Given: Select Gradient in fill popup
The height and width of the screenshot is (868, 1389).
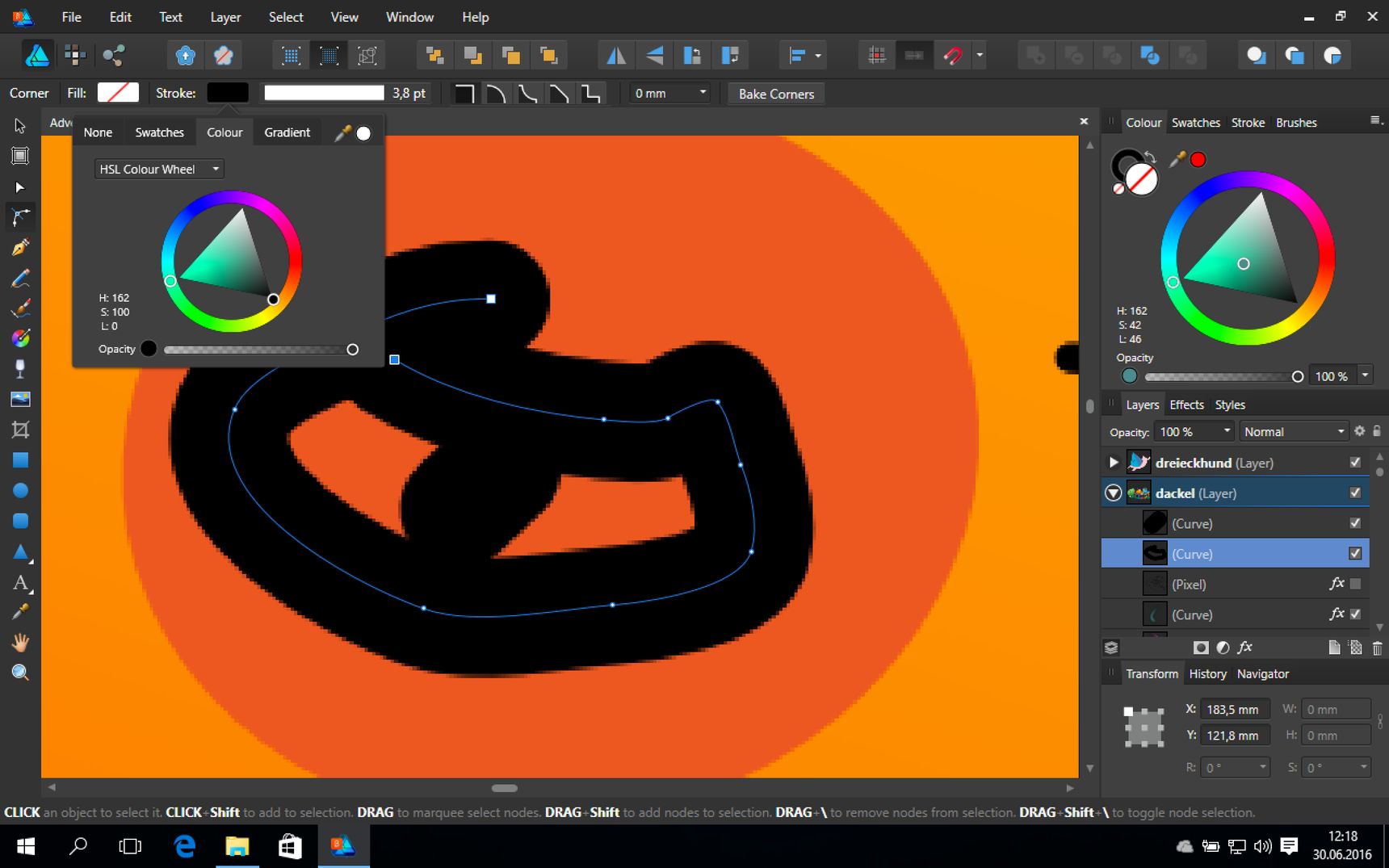Looking at the screenshot, I should click(x=287, y=132).
